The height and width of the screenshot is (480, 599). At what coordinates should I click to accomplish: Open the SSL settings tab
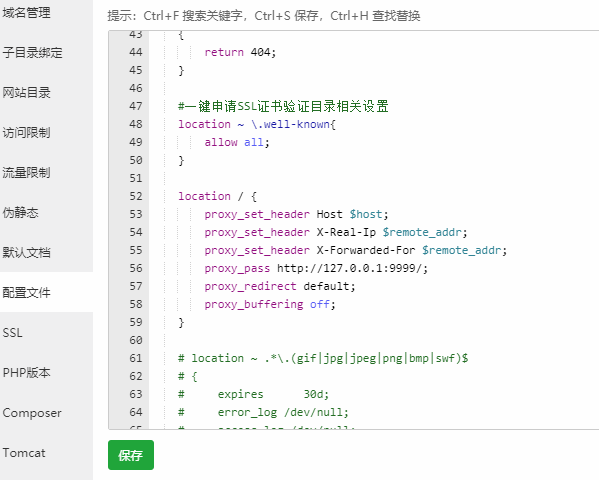[x=13, y=332]
